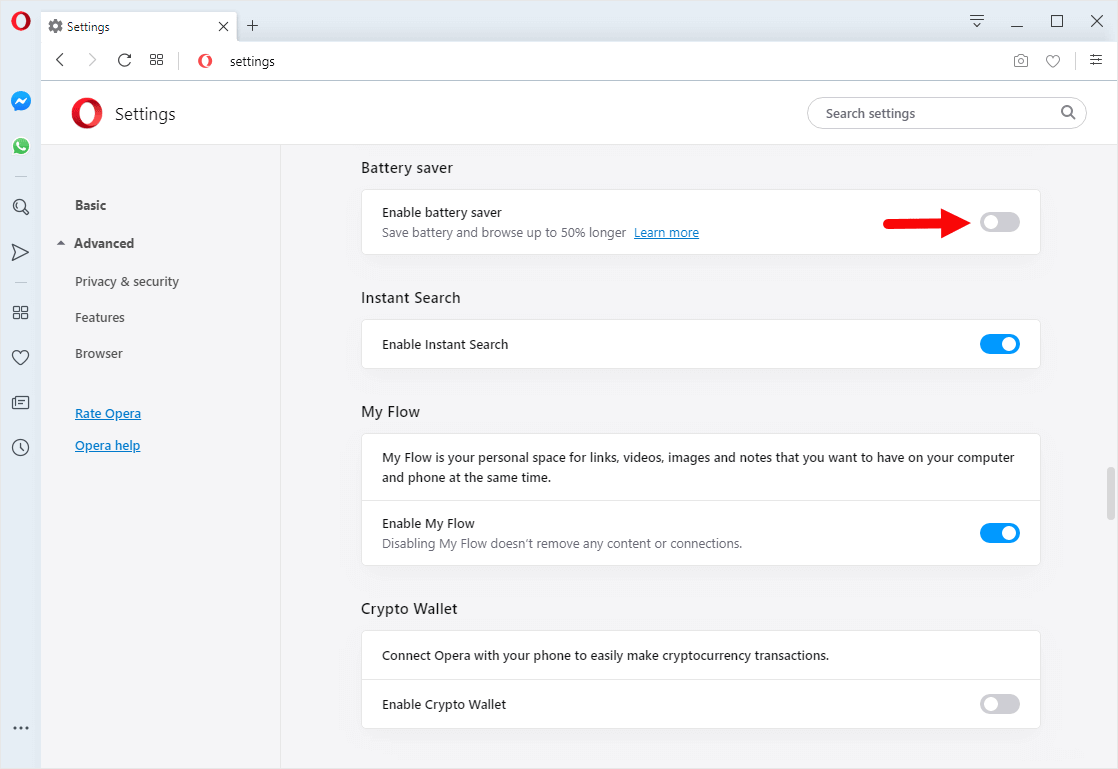Turn off the My Flow toggle
Image resolution: width=1118 pixels, height=769 pixels.
(x=1000, y=533)
